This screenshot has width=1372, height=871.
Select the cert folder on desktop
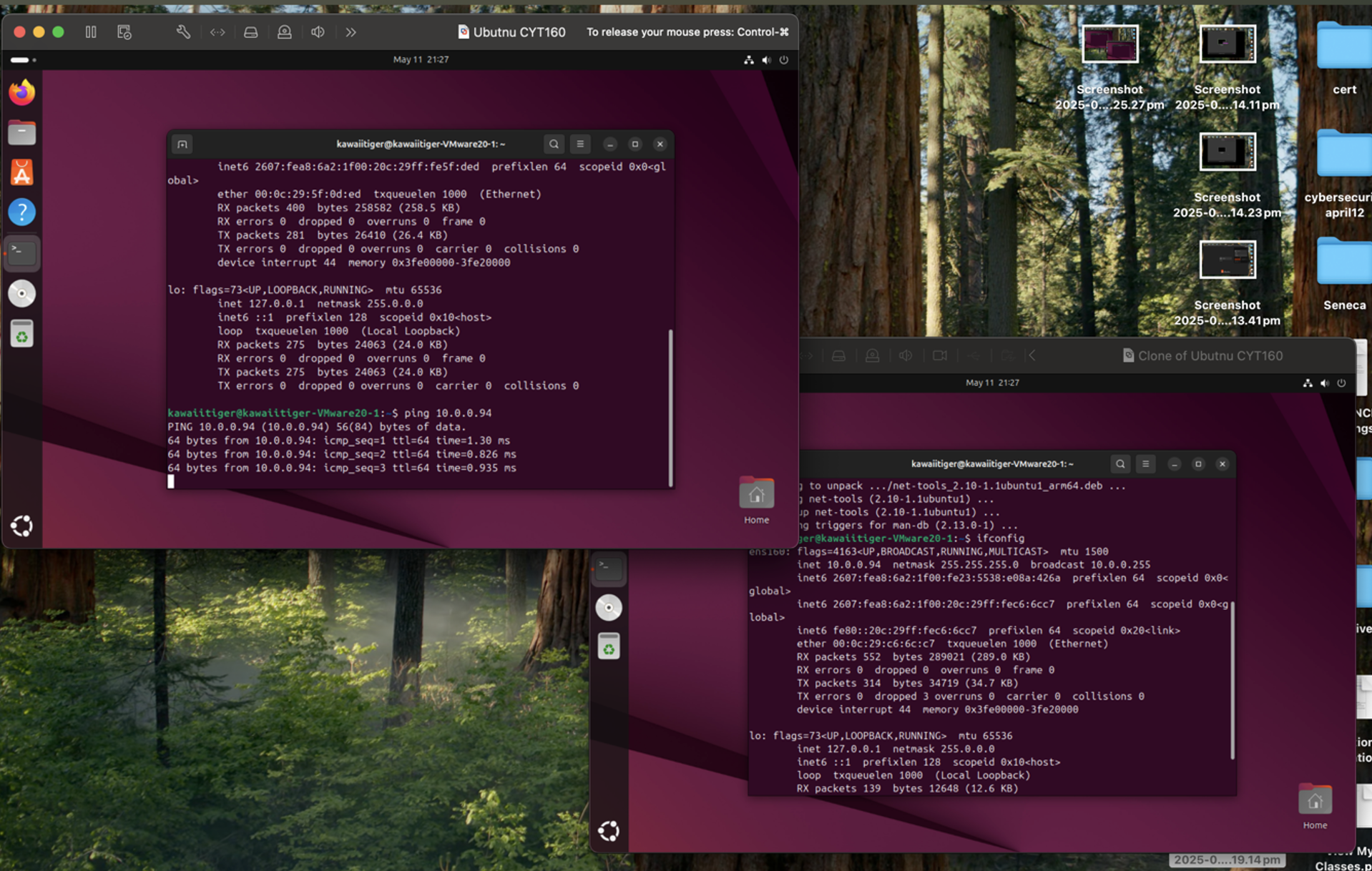(x=1343, y=56)
